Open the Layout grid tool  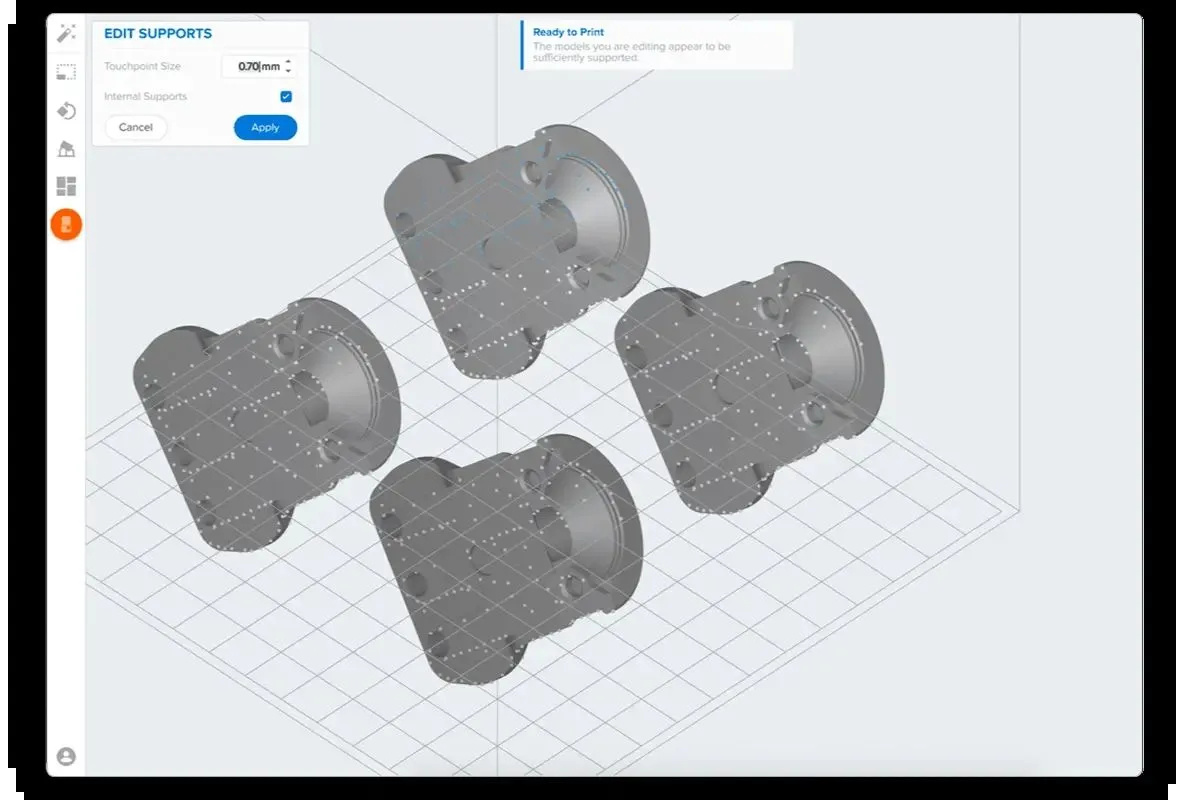(x=66, y=186)
